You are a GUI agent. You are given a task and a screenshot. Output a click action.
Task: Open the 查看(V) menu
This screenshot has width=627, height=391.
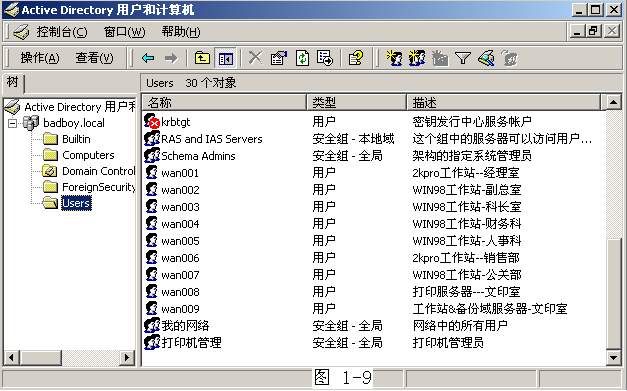click(94, 58)
